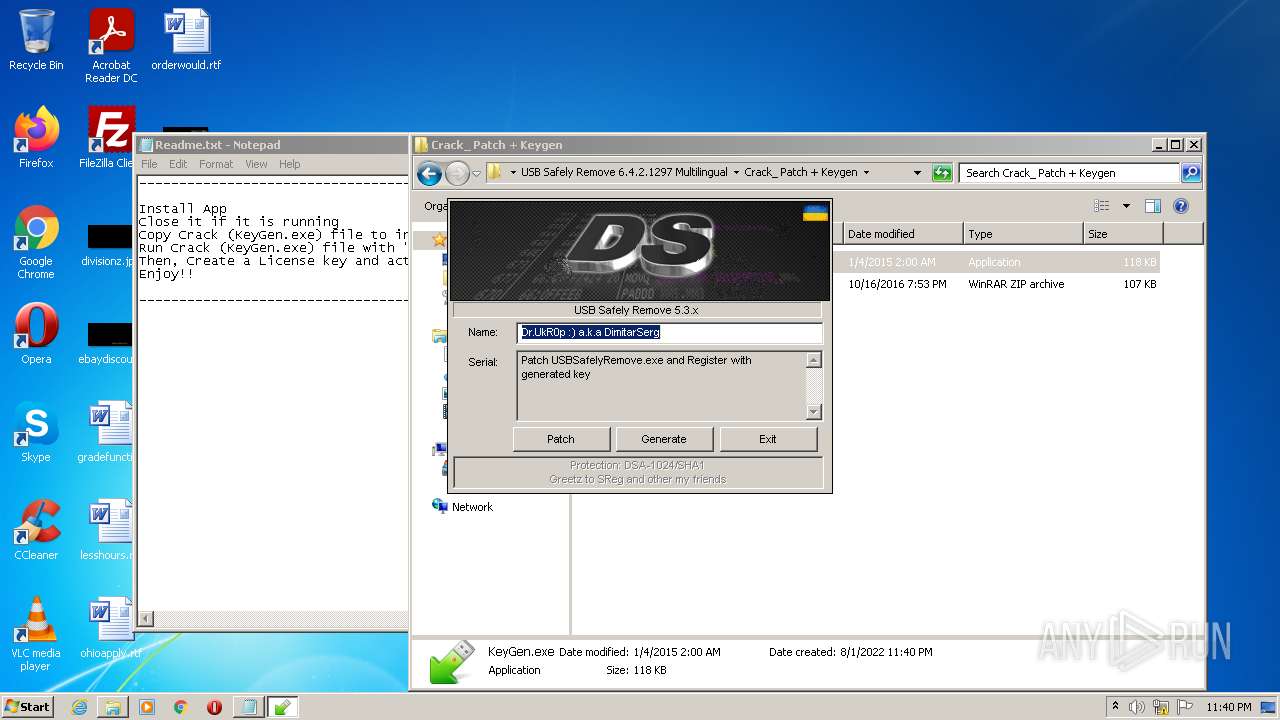
Task: Sort files by Size column
Action: click(1123, 234)
